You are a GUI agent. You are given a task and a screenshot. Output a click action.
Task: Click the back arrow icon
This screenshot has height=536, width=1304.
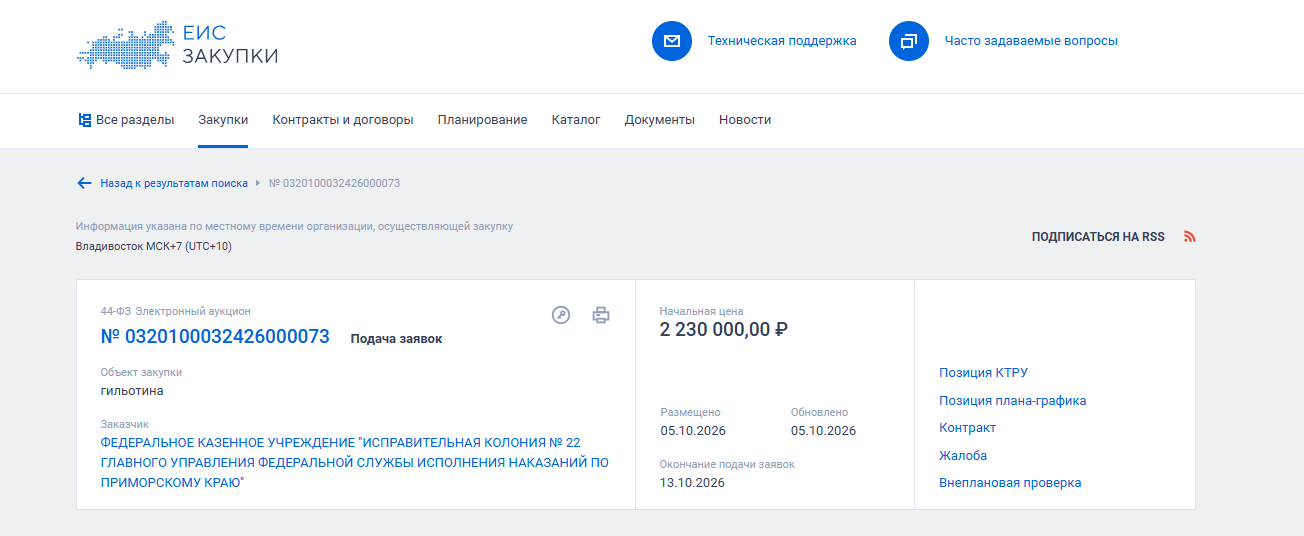(x=84, y=183)
